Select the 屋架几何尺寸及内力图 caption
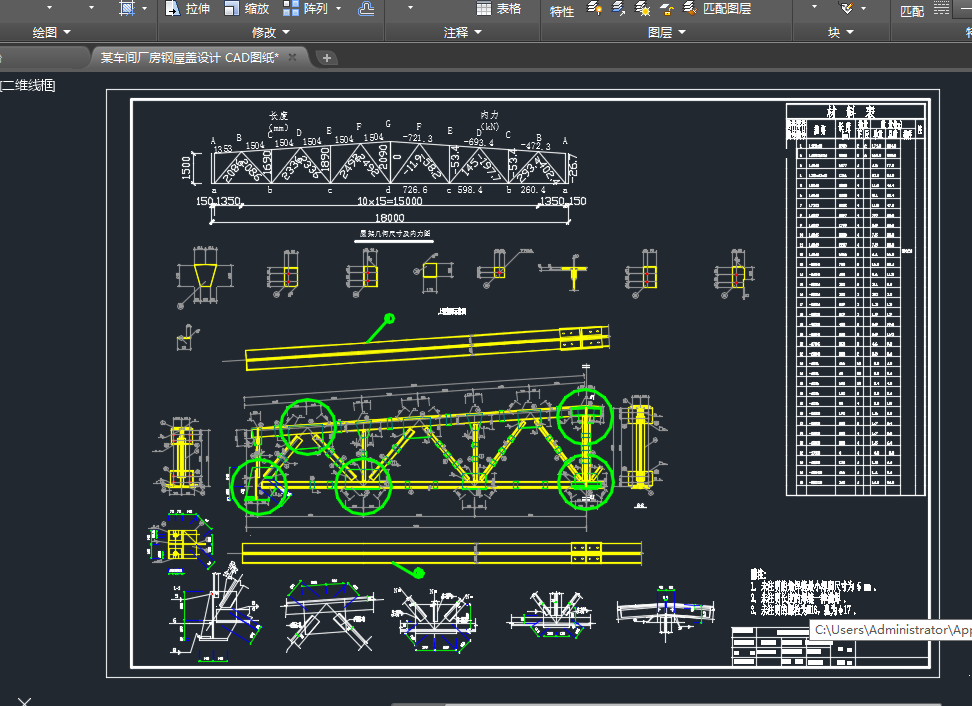The width and height of the screenshot is (972, 706). [x=395, y=234]
